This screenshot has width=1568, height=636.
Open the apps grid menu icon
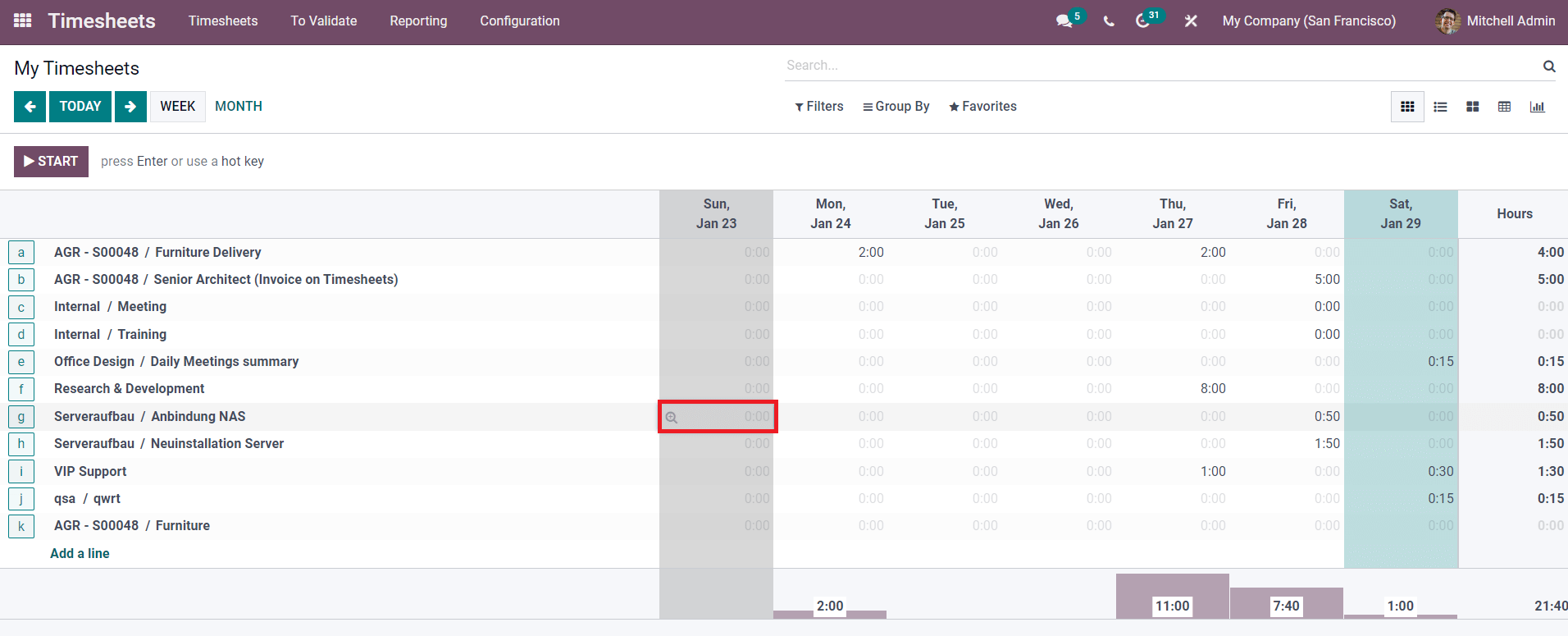pyautogui.click(x=23, y=21)
